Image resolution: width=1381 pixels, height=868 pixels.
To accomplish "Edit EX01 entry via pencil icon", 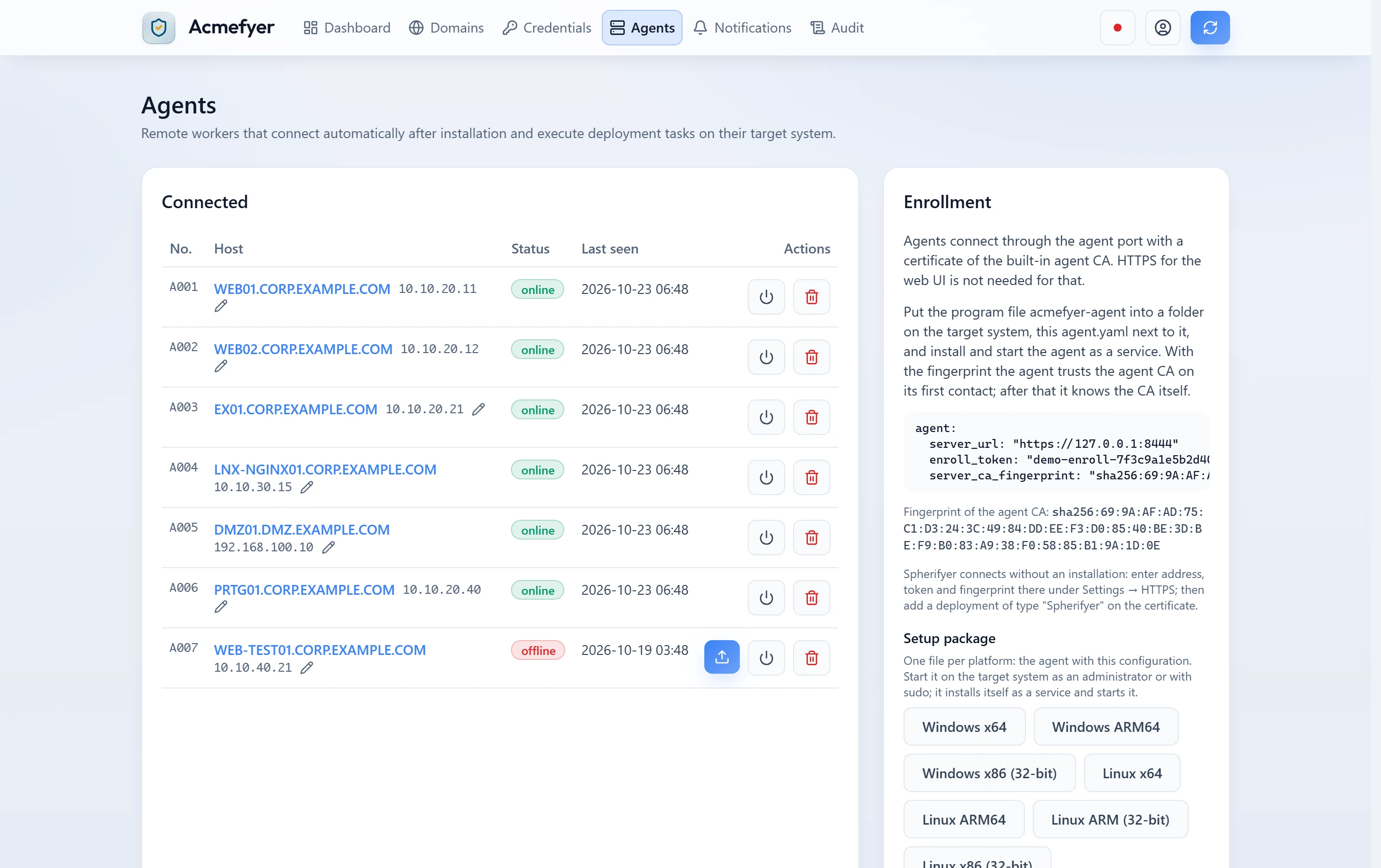I will [x=478, y=409].
